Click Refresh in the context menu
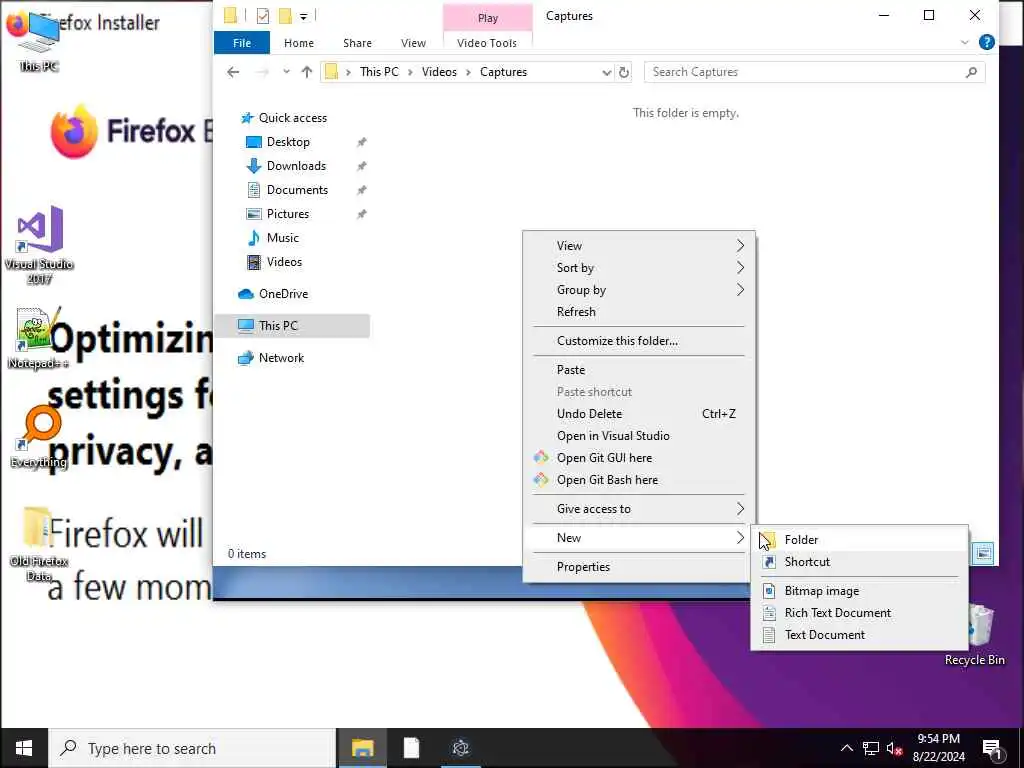1024x768 pixels. point(638,312)
